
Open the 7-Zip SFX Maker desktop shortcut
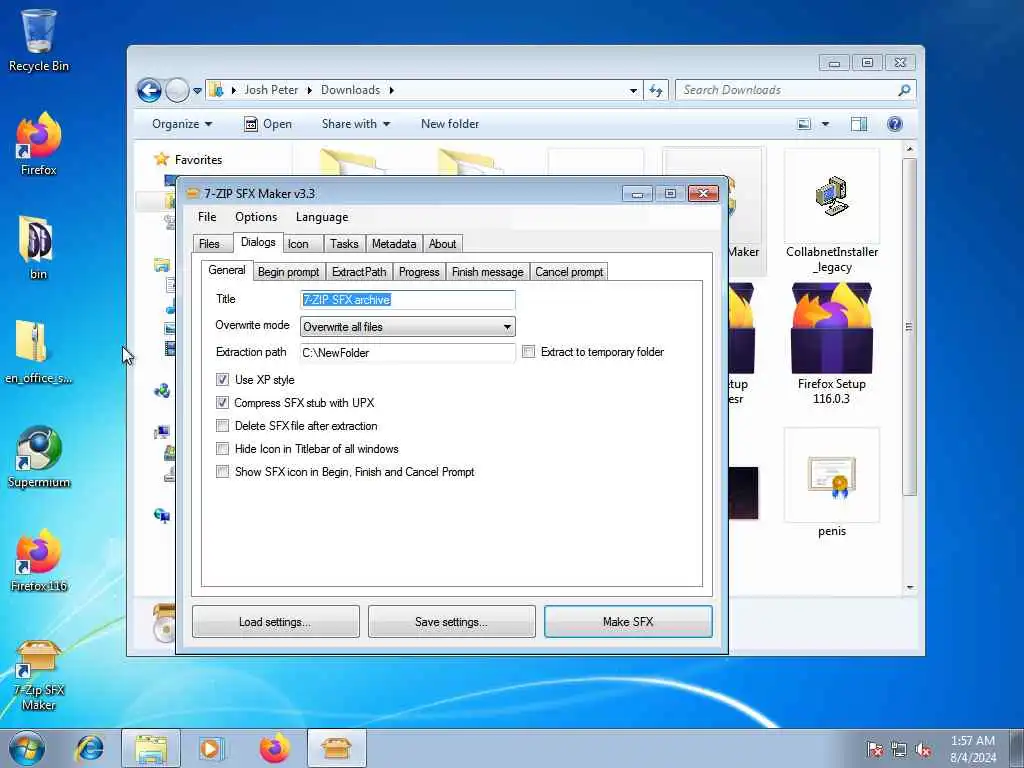point(39,675)
